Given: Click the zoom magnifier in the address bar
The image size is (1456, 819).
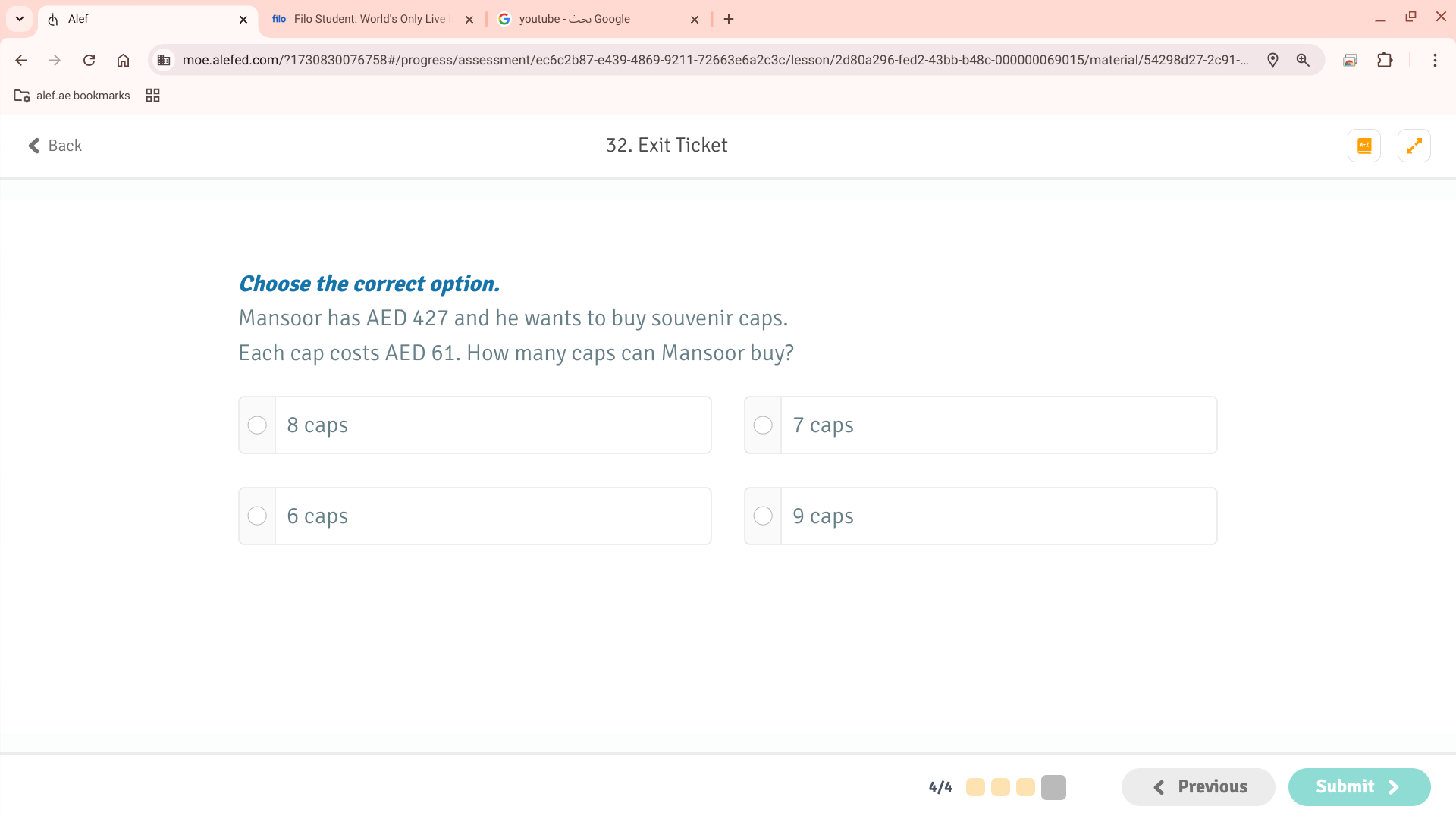Looking at the screenshot, I should [x=1303, y=60].
